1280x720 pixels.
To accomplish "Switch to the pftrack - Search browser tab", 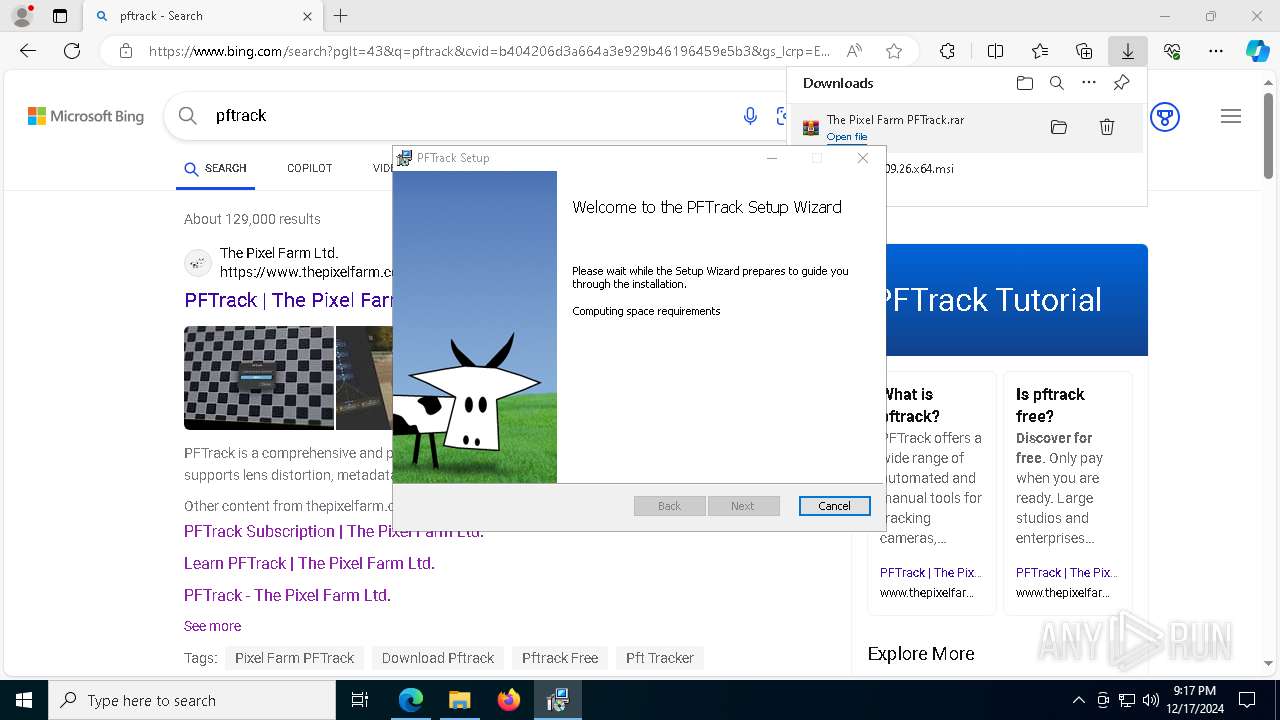I will [x=205, y=16].
